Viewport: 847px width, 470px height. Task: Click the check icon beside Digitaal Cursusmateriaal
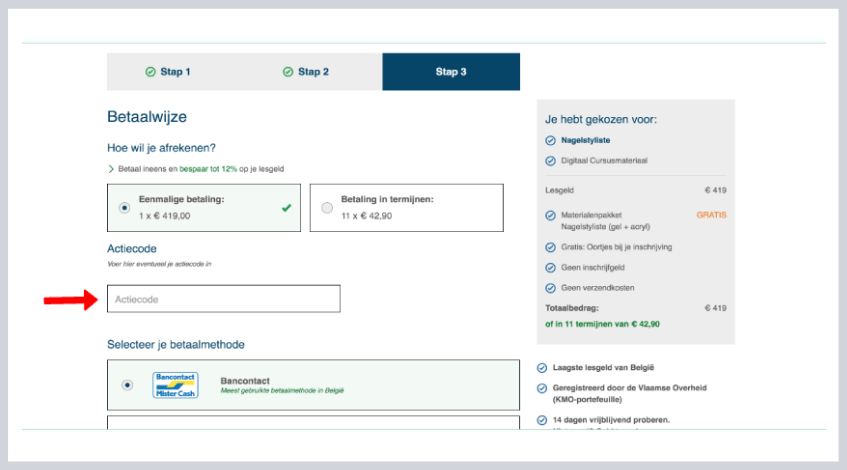(x=551, y=160)
